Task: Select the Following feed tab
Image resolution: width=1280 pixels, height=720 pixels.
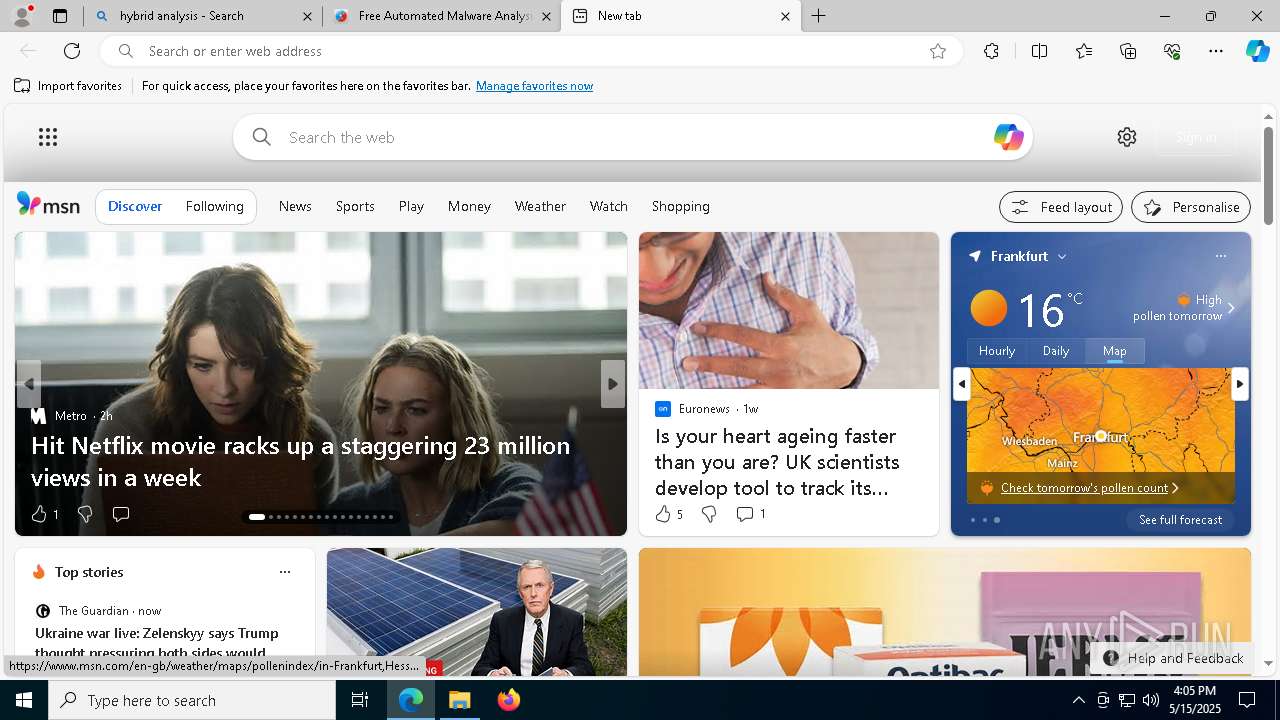Action: pos(215,206)
